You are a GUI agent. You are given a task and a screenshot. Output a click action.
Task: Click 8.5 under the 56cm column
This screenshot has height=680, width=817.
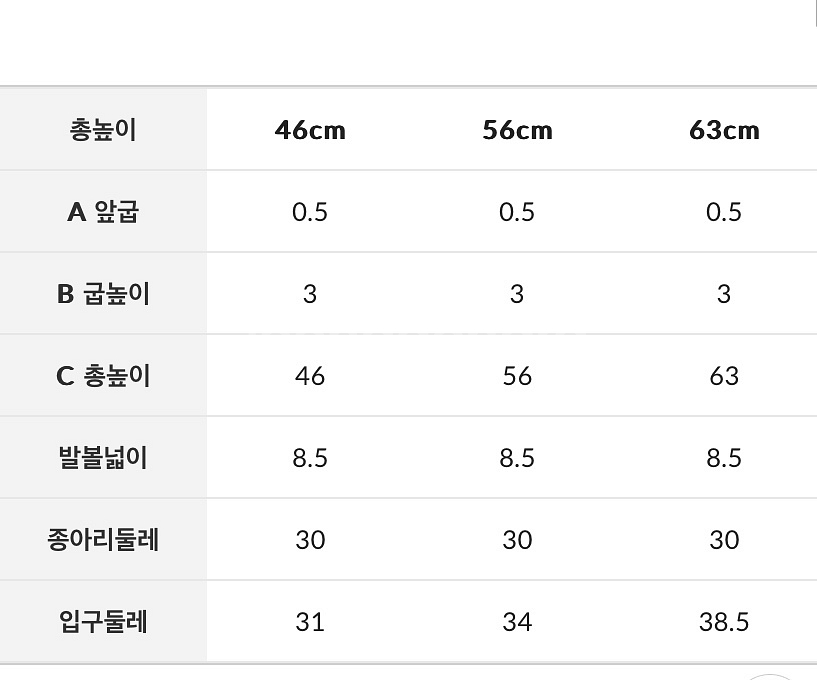(x=517, y=458)
